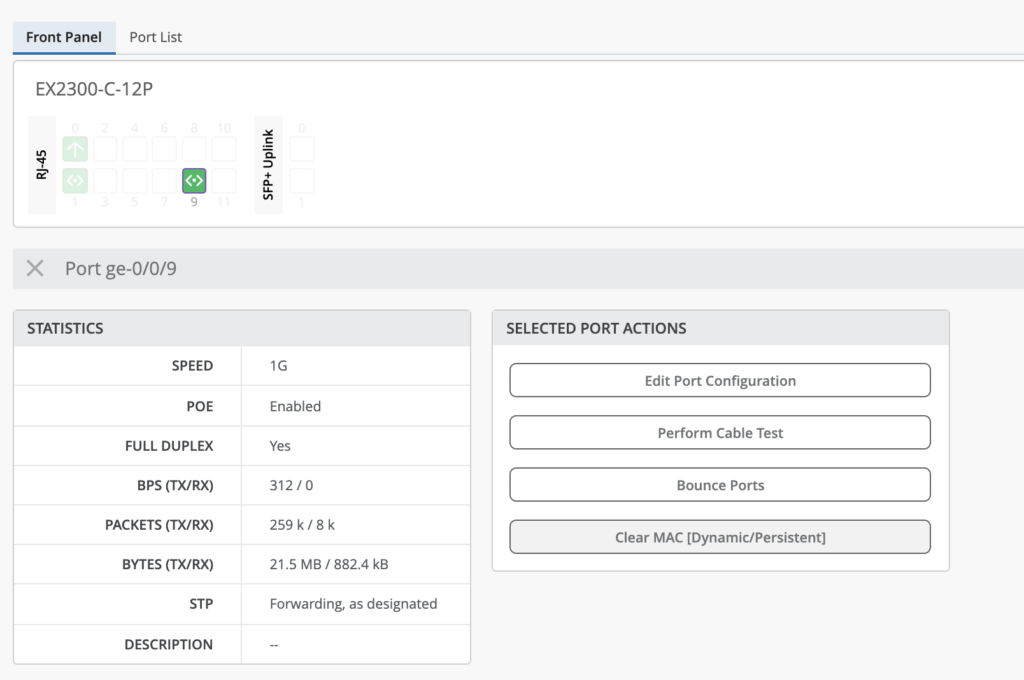The width and height of the screenshot is (1024, 680).
Task: Click Clear MAC [Dynamic/Persistent] button
Action: point(720,537)
